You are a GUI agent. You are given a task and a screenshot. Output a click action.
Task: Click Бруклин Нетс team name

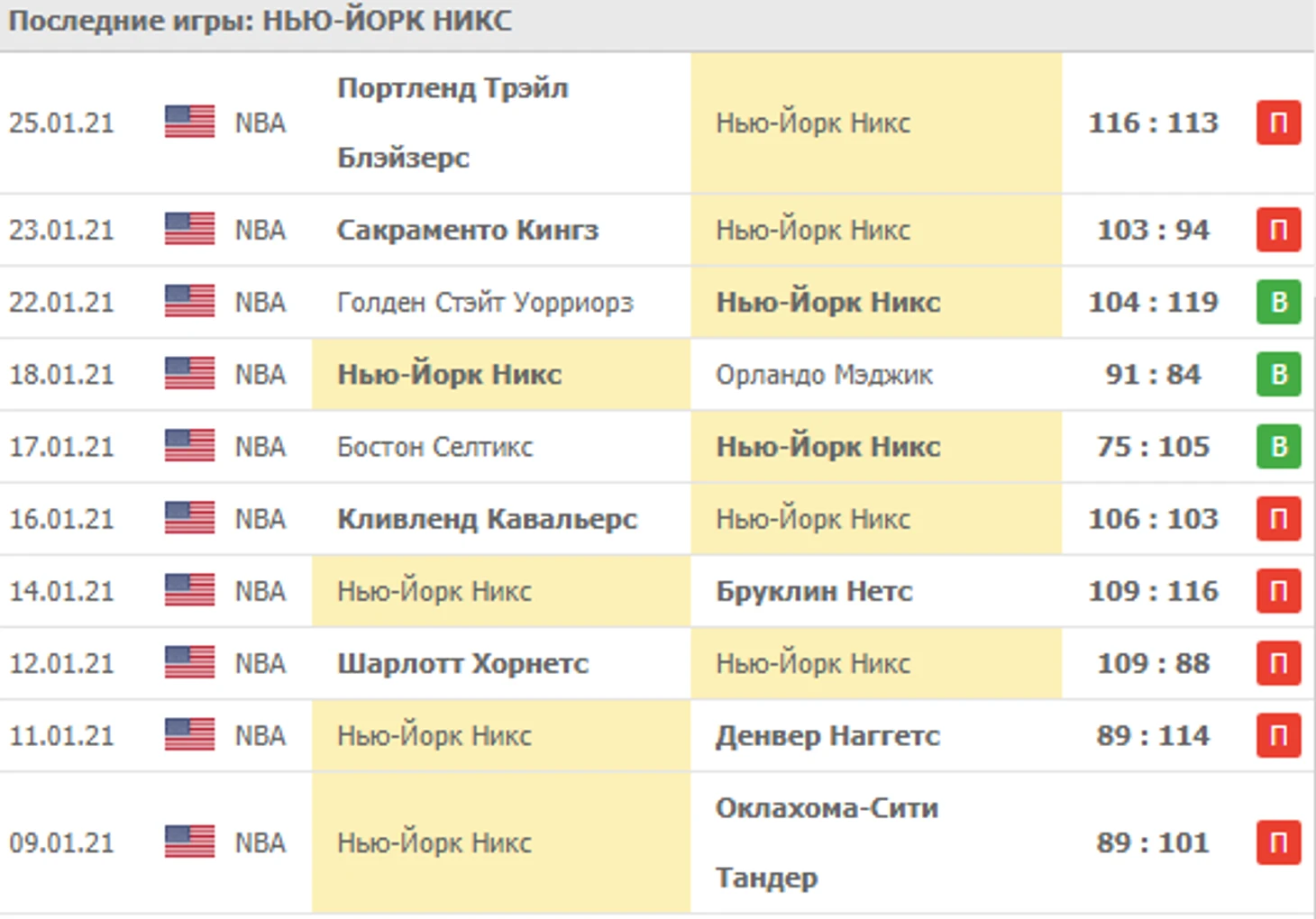click(x=814, y=591)
